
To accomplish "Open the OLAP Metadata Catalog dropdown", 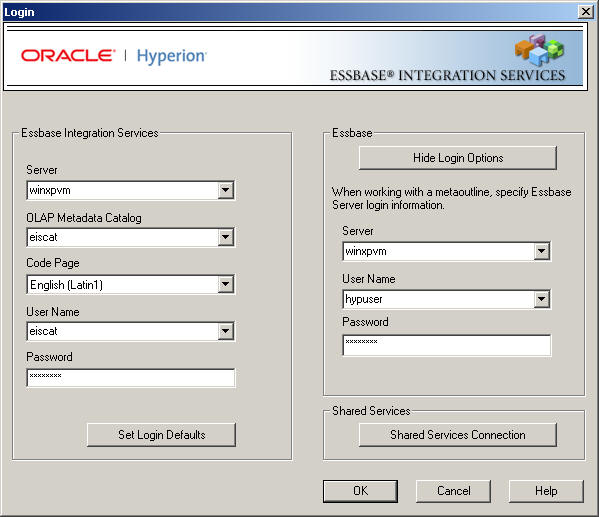I will (225, 237).
